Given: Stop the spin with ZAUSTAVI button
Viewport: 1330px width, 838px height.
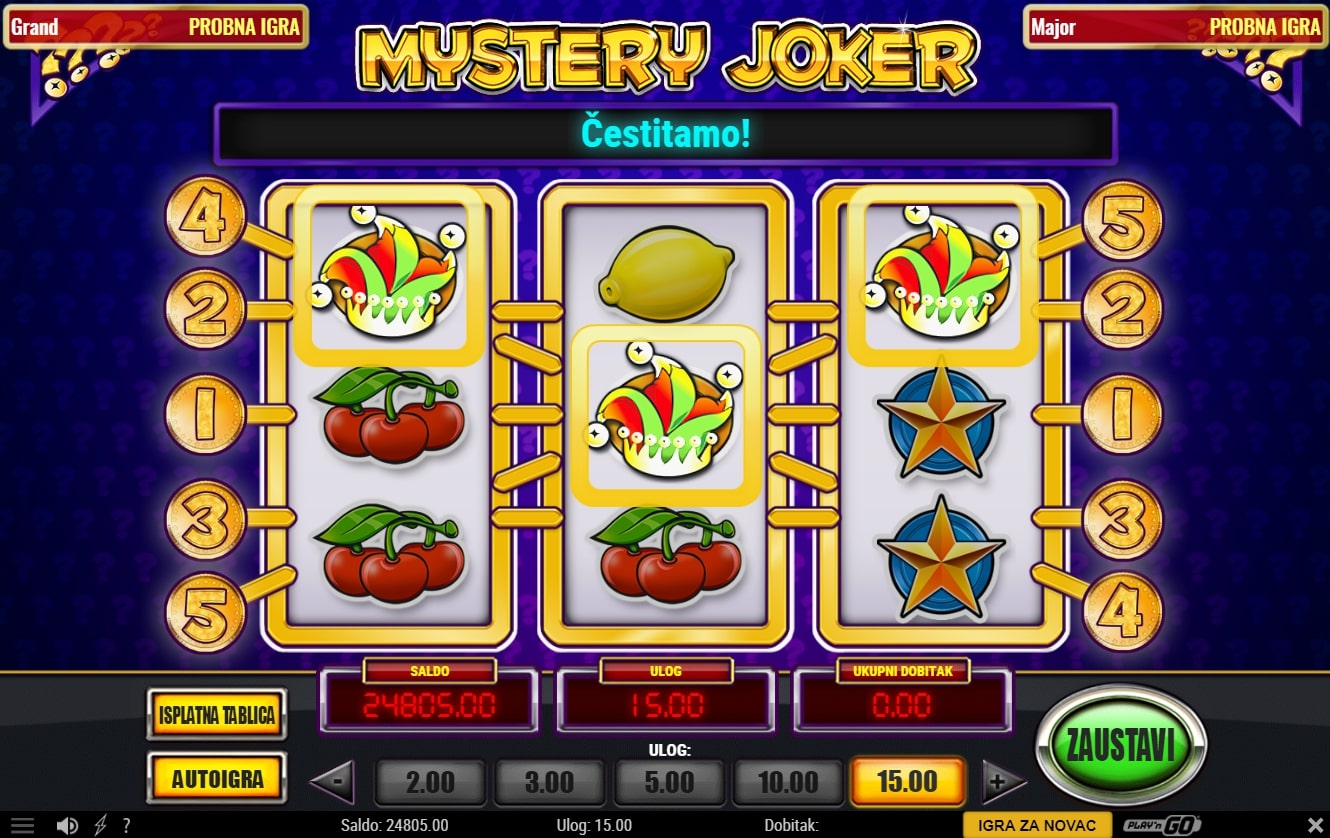Looking at the screenshot, I should point(1121,743).
